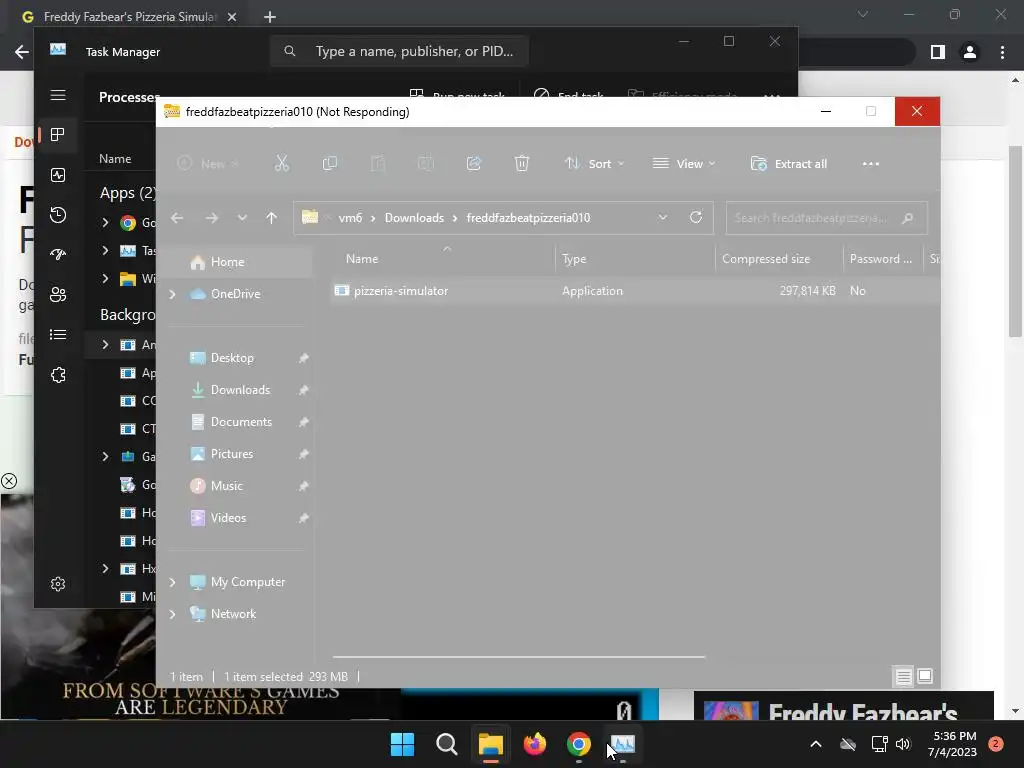Image resolution: width=1024 pixels, height=768 pixels.
Task: Open the See more ellipsis in Explorer toolbar
Action: [x=871, y=164]
